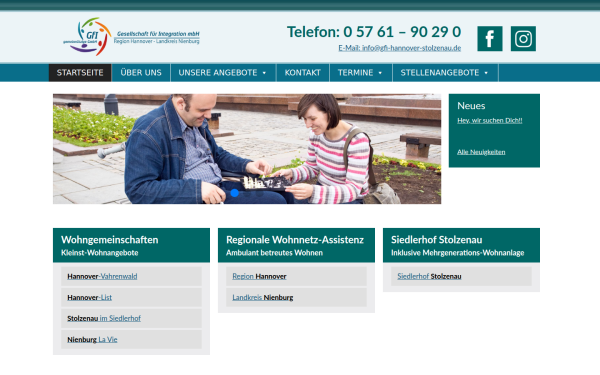
Task: Open the Region Hannover link
Action: click(259, 276)
